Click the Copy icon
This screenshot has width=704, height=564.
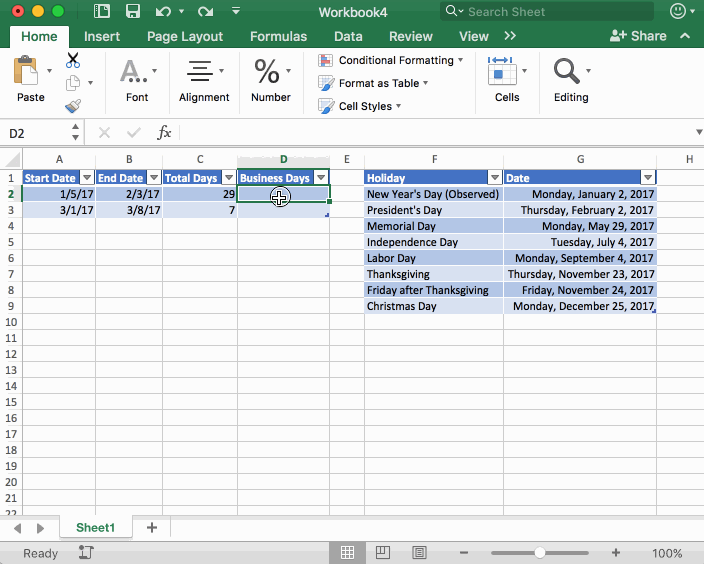click(73, 83)
